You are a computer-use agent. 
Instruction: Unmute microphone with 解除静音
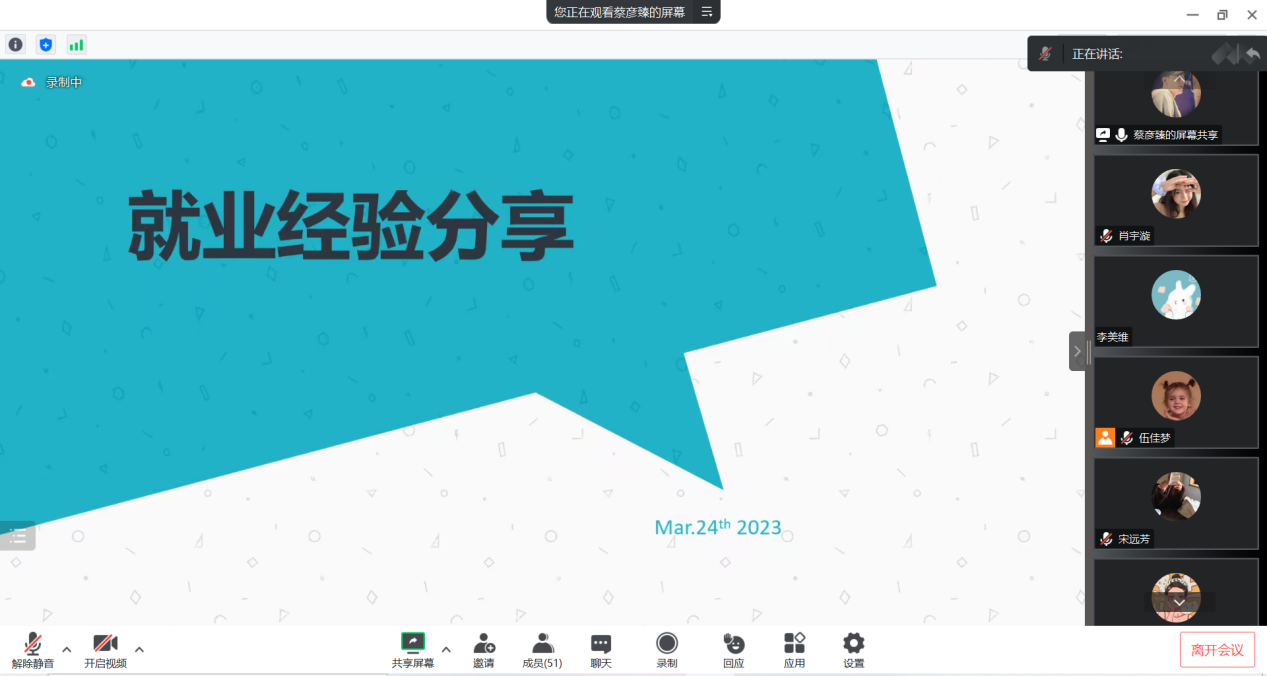[33, 649]
